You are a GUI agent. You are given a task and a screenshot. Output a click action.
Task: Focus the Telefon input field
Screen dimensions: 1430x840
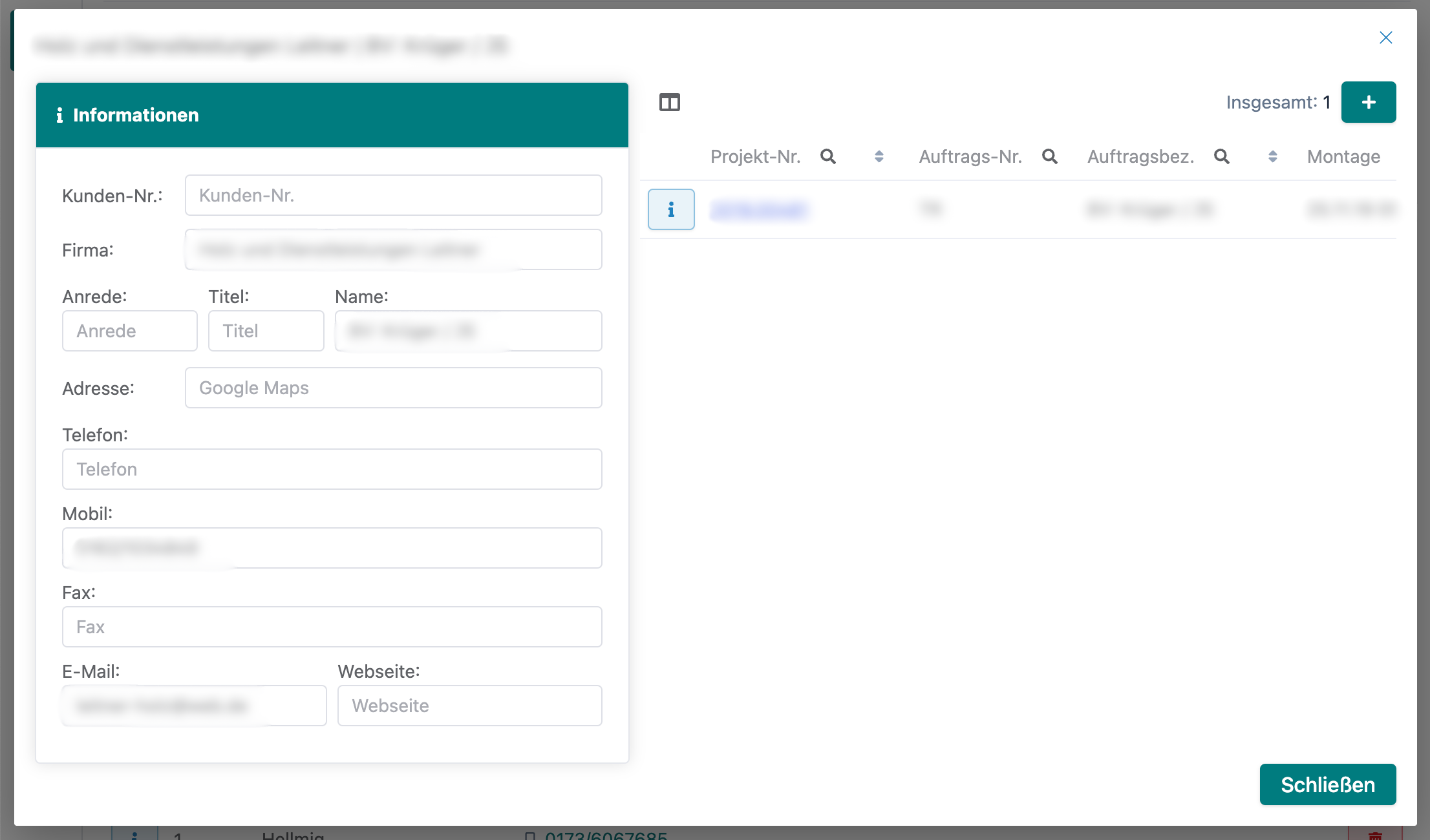click(332, 469)
